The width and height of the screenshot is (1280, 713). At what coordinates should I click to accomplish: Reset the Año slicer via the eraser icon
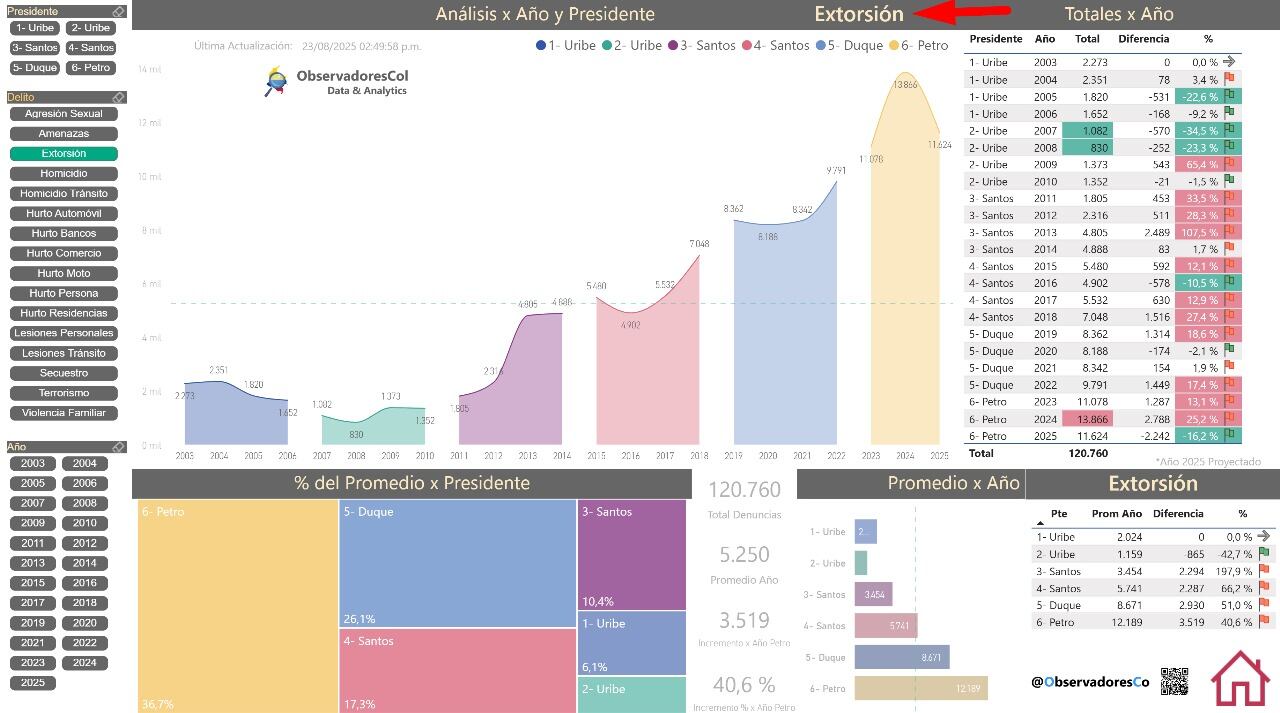coord(118,447)
